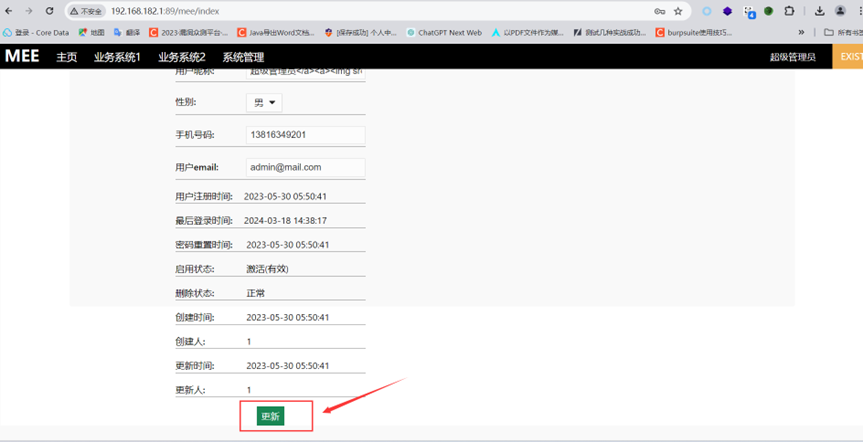Viewport: 863px width, 442px height.
Task: Click the 不安全 security warning indicator
Action: [86, 11]
